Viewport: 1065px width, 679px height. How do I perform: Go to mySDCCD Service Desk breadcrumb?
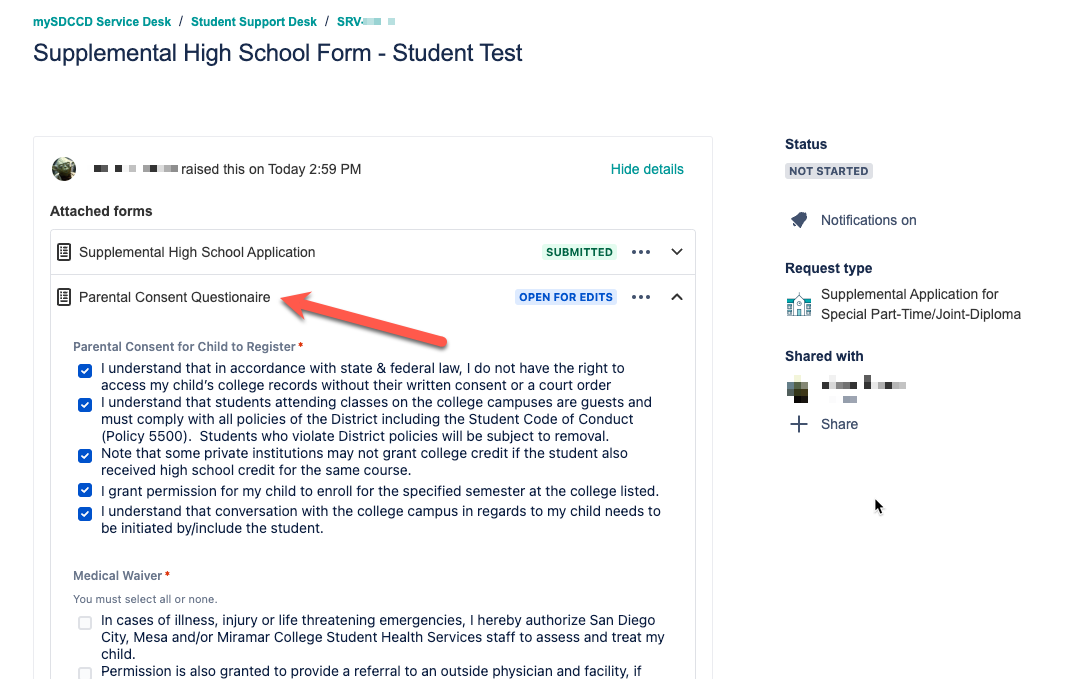tap(102, 21)
